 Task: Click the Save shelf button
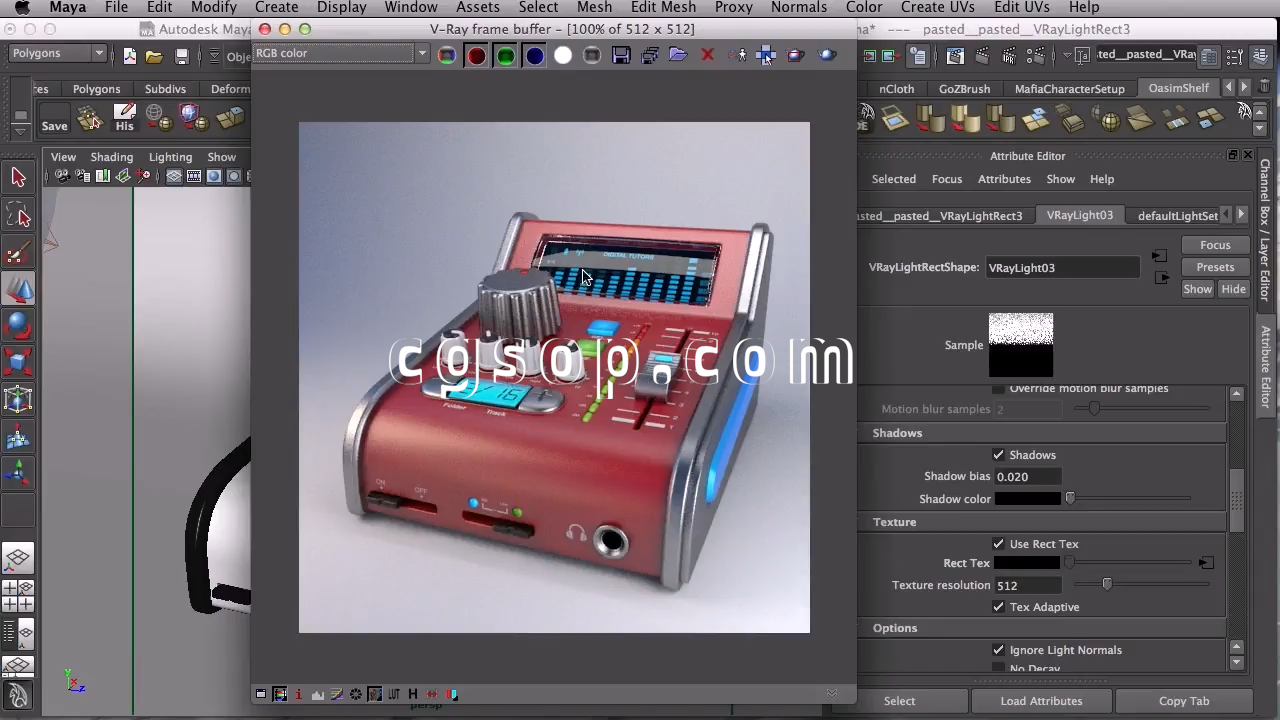click(x=54, y=119)
